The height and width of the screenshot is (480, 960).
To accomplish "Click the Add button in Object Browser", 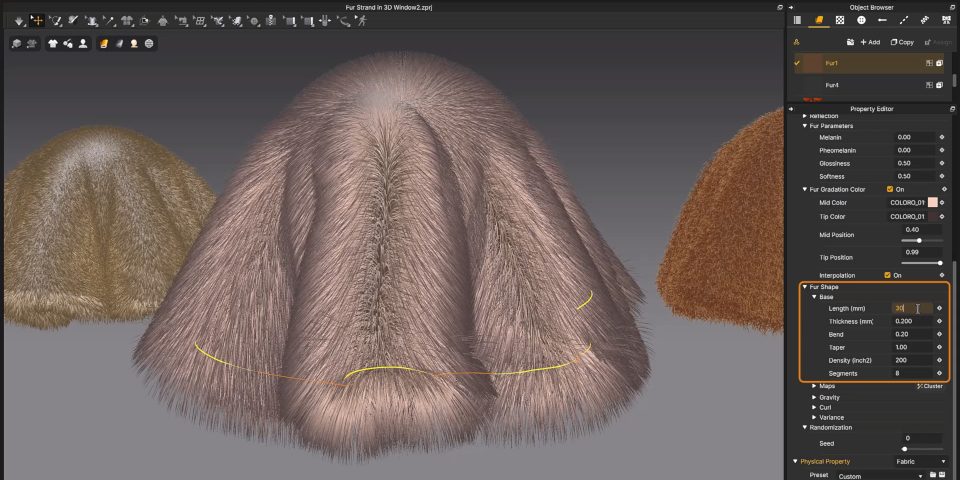I will [869, 42].
